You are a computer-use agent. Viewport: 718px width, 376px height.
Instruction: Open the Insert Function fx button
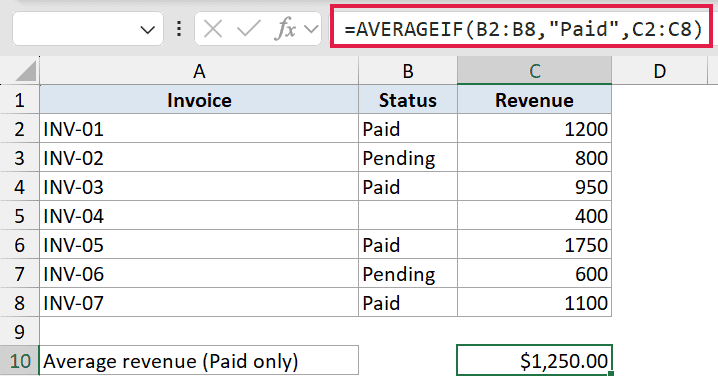285,29
